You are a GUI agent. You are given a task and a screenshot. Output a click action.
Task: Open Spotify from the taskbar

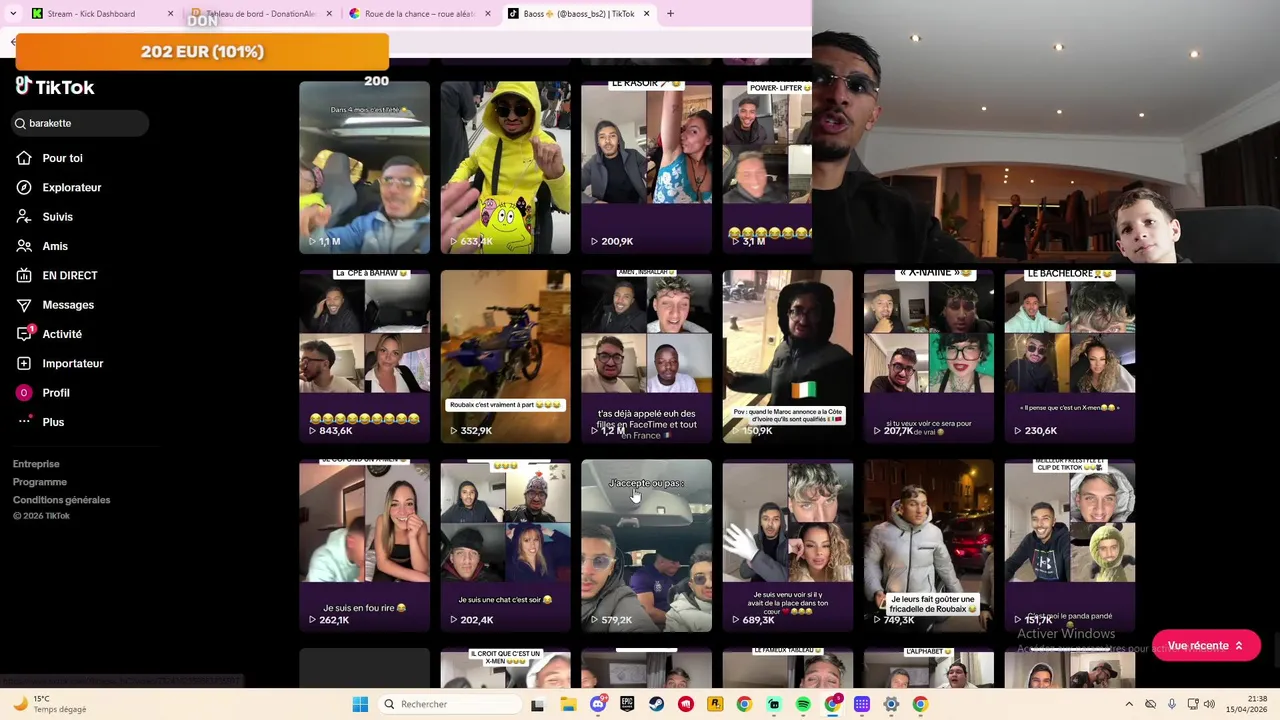click(x=803, y=704)
